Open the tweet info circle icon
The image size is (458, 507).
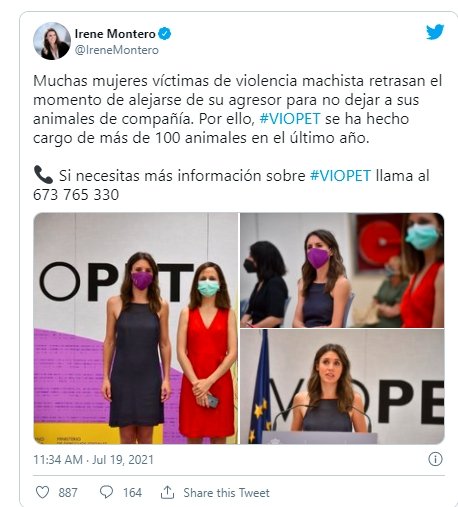[x=435, y=459]
